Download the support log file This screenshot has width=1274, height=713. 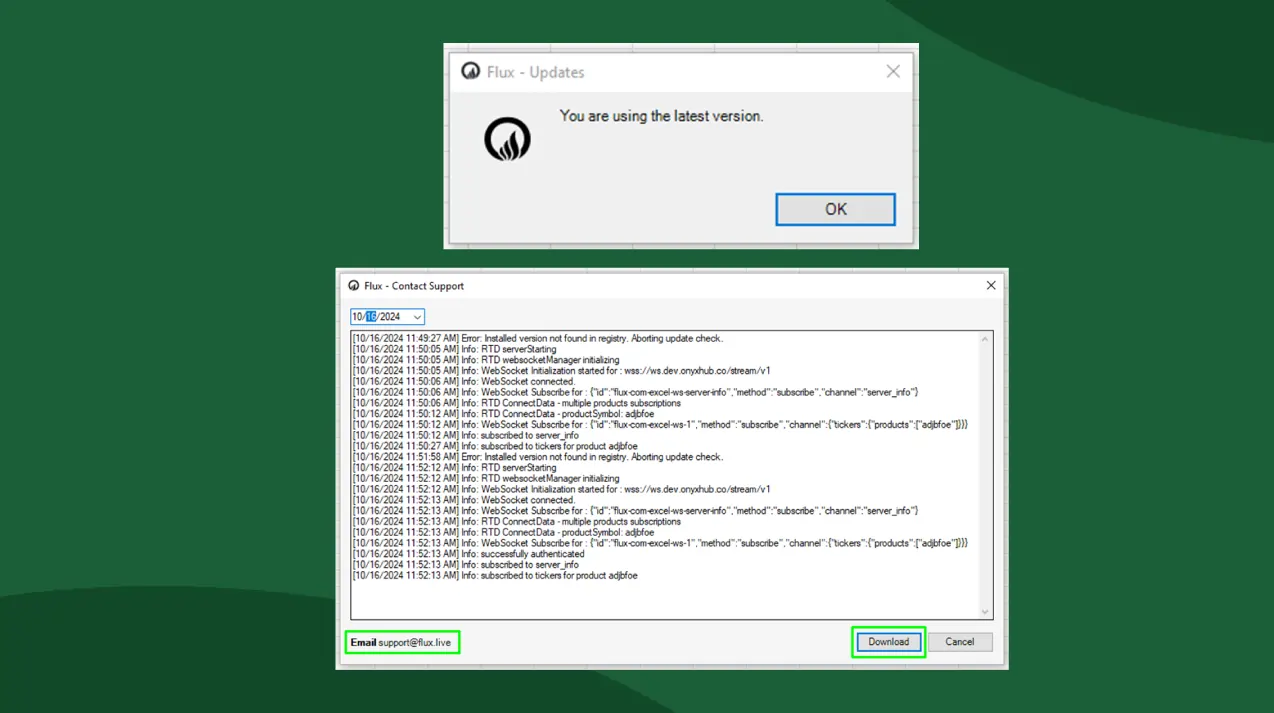click(x=888, y=642)
